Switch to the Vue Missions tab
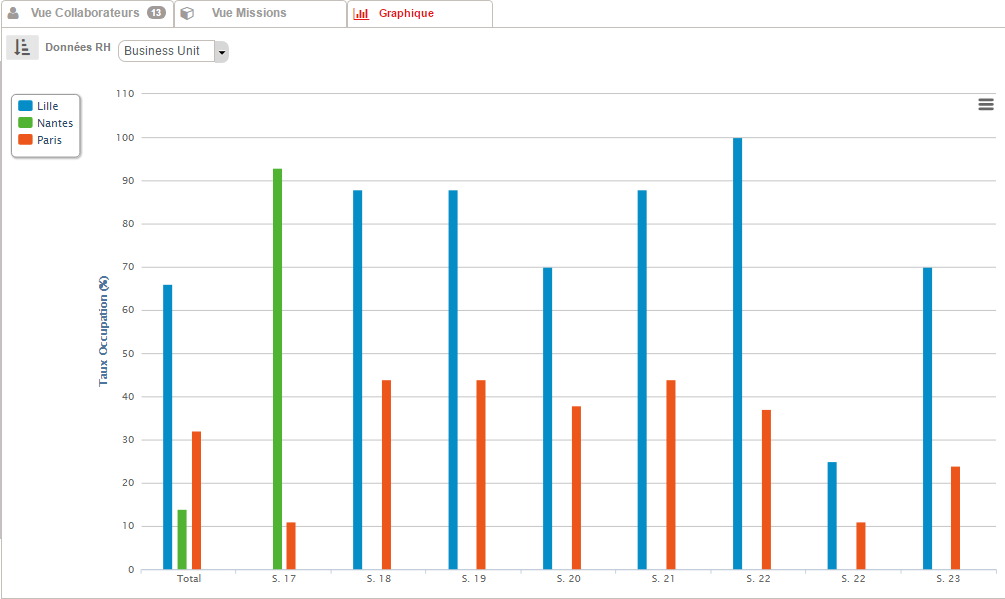1005x599 pixels. coord(249,14)
